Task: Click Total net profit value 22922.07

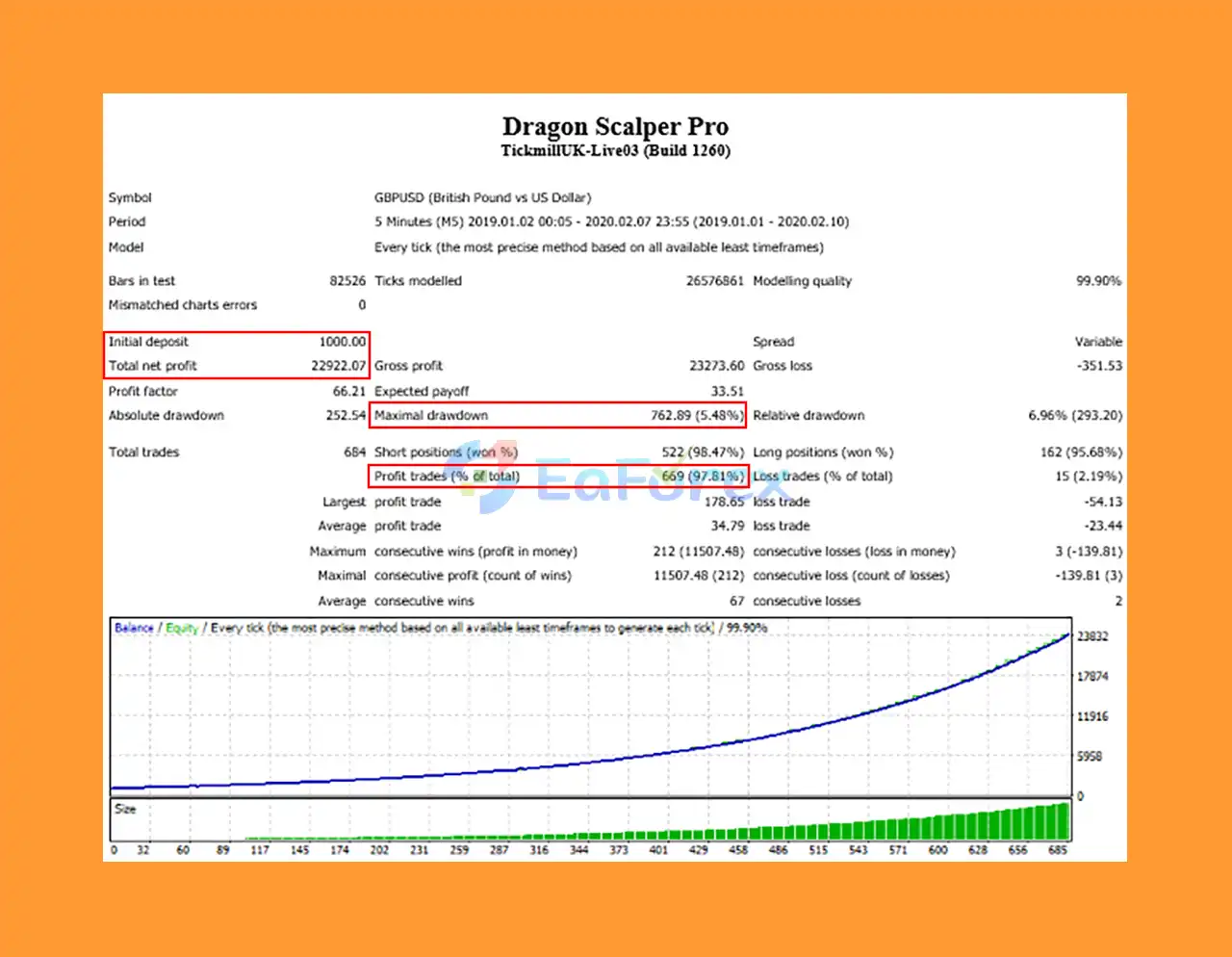Action: coord(339,366)
